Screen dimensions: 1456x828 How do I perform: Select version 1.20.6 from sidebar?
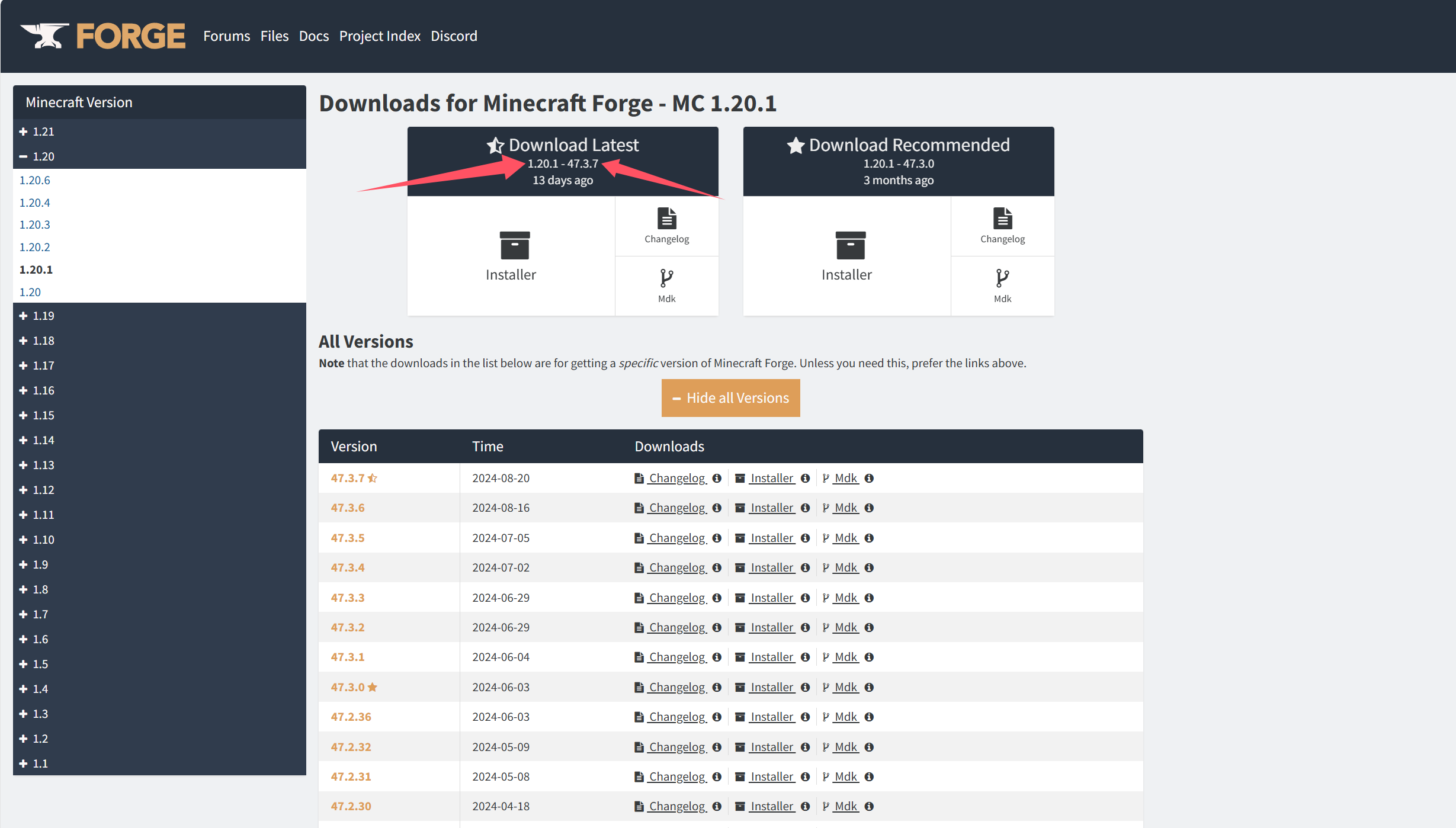tap(35, 179)
